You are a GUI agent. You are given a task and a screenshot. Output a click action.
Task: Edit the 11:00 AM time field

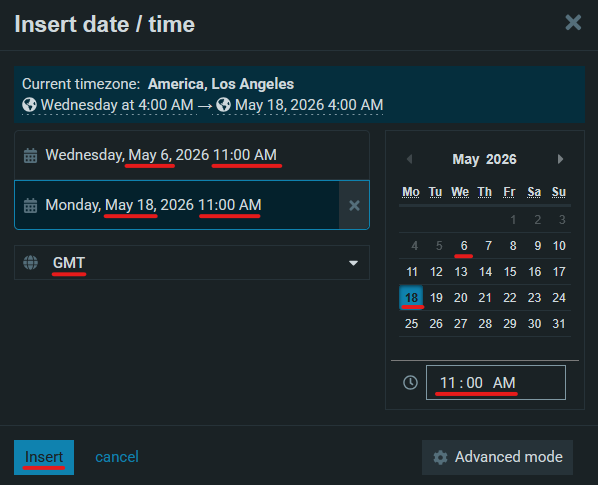click(x=496, y=382)
